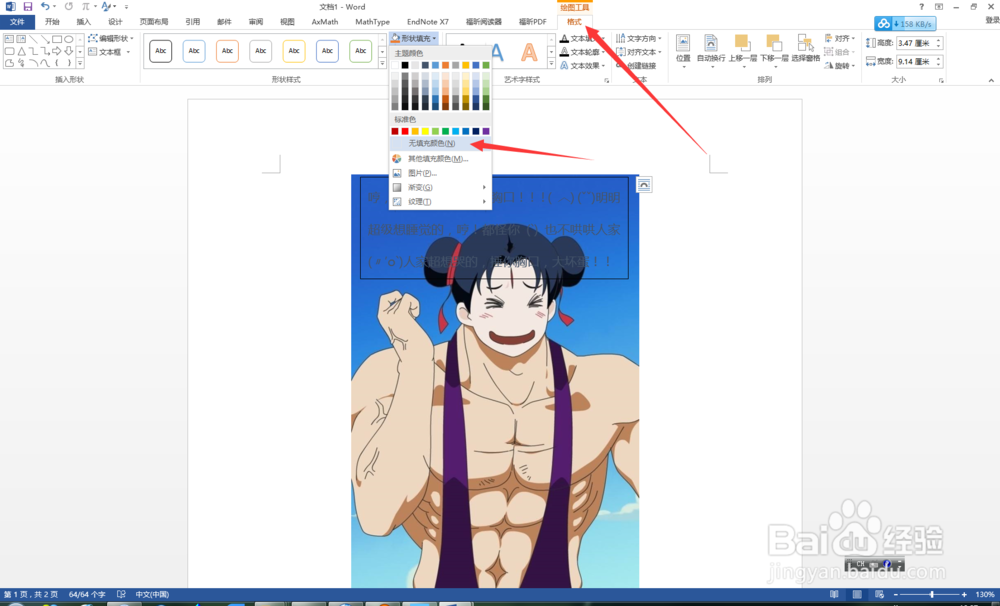Switch to the Format (格式) tab
1000x606 pixels.
click(x=575, y=22)
